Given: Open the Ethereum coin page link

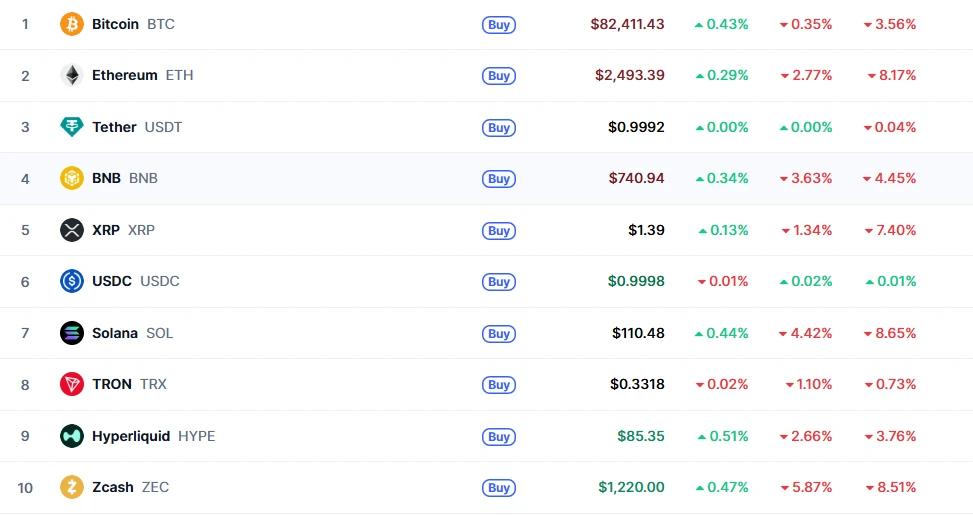Looking at the screenshot, I should click(125, 75).
